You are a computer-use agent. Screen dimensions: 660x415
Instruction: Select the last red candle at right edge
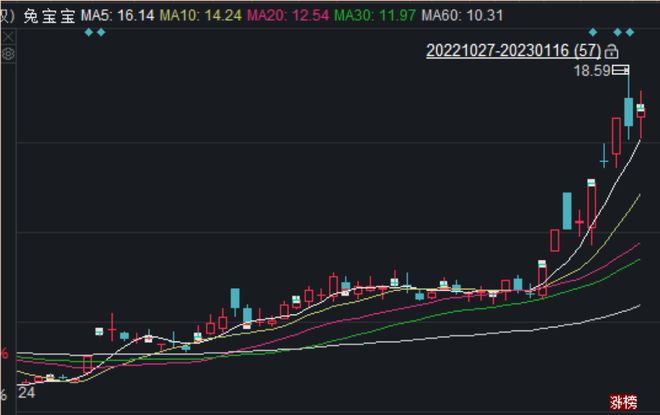[640, 111]
